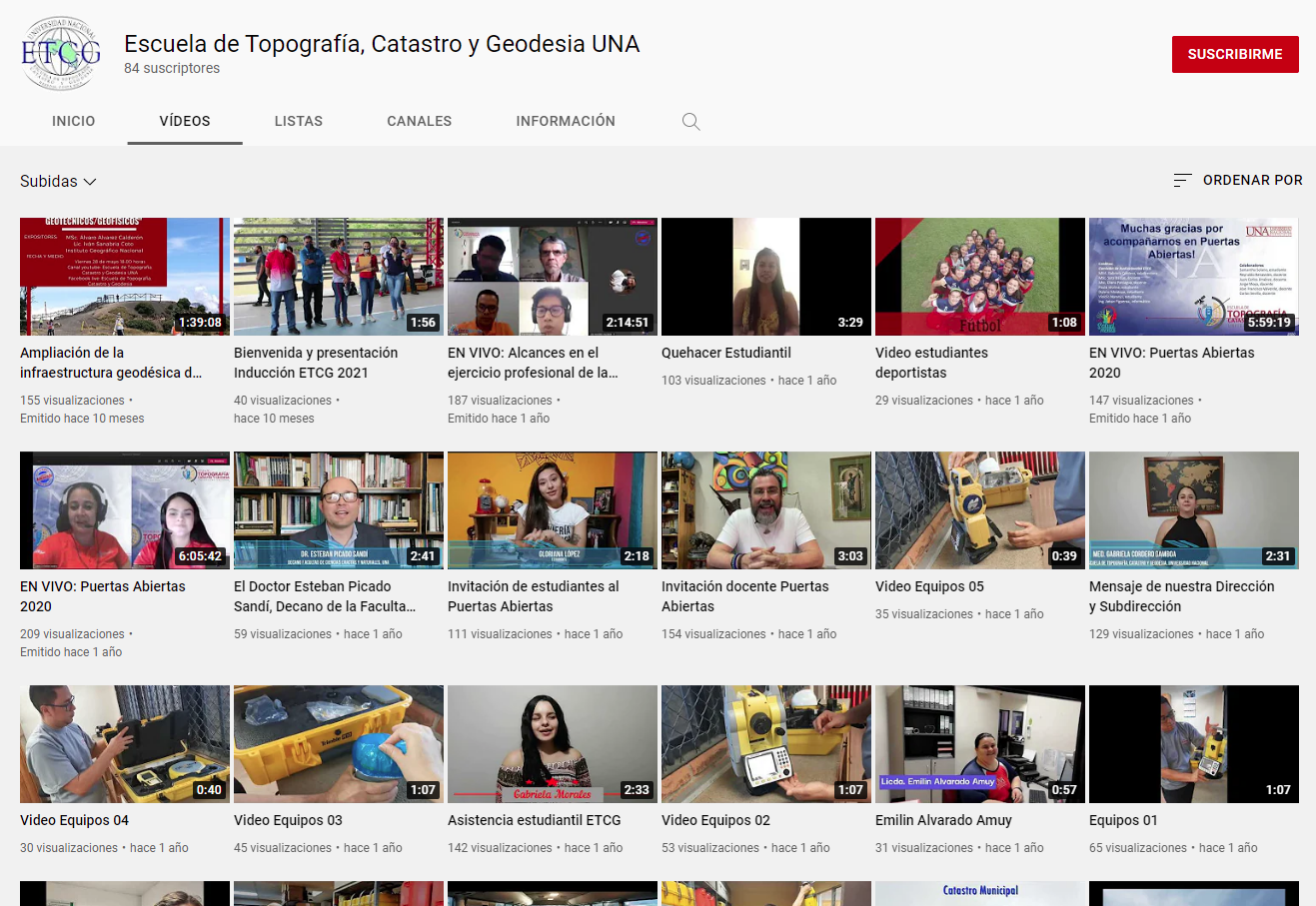Open the ORDENAR POR sort menu
Viewport: 1316px width, 906px height.
tap(1238, 180)
